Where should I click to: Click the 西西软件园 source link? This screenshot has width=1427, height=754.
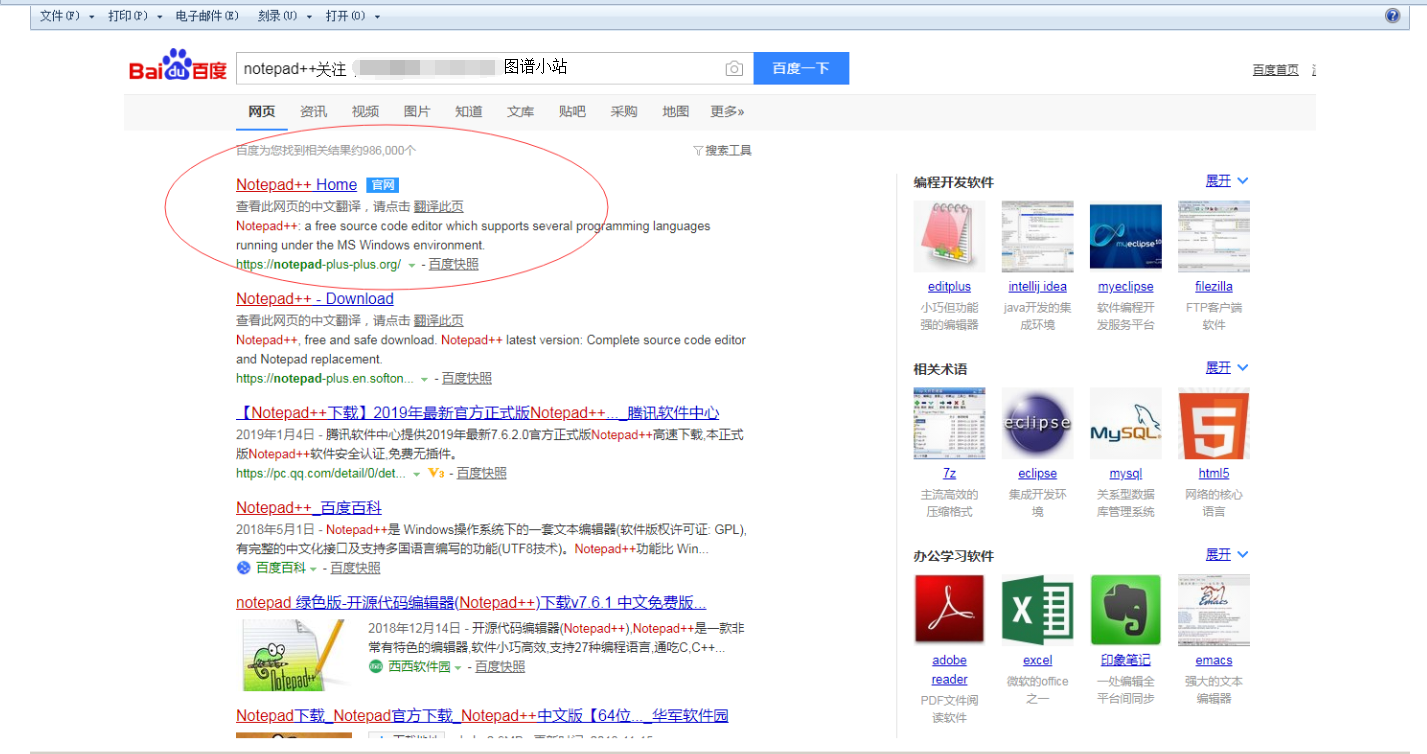(419, 667)
